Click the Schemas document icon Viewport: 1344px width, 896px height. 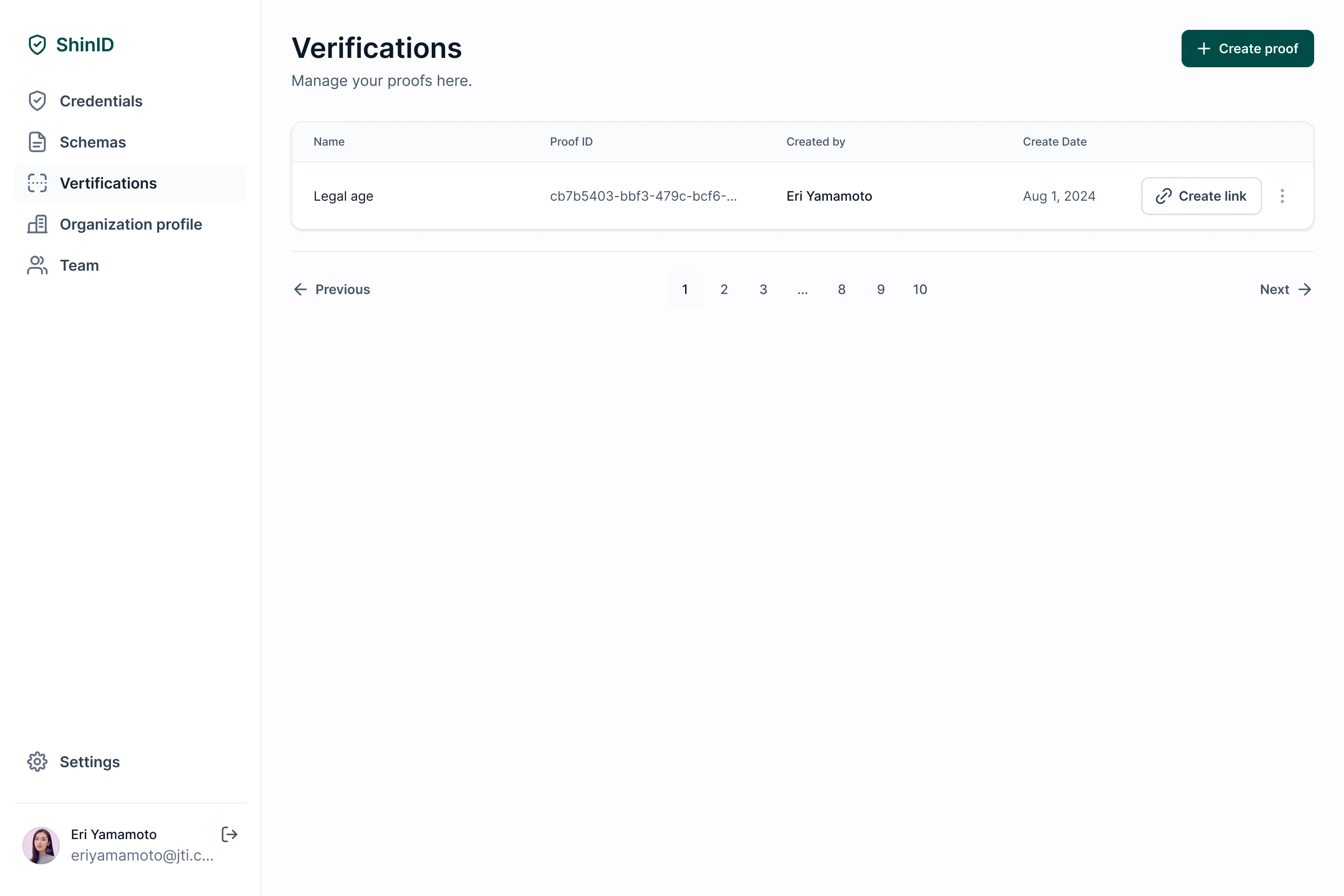[37, 142]
